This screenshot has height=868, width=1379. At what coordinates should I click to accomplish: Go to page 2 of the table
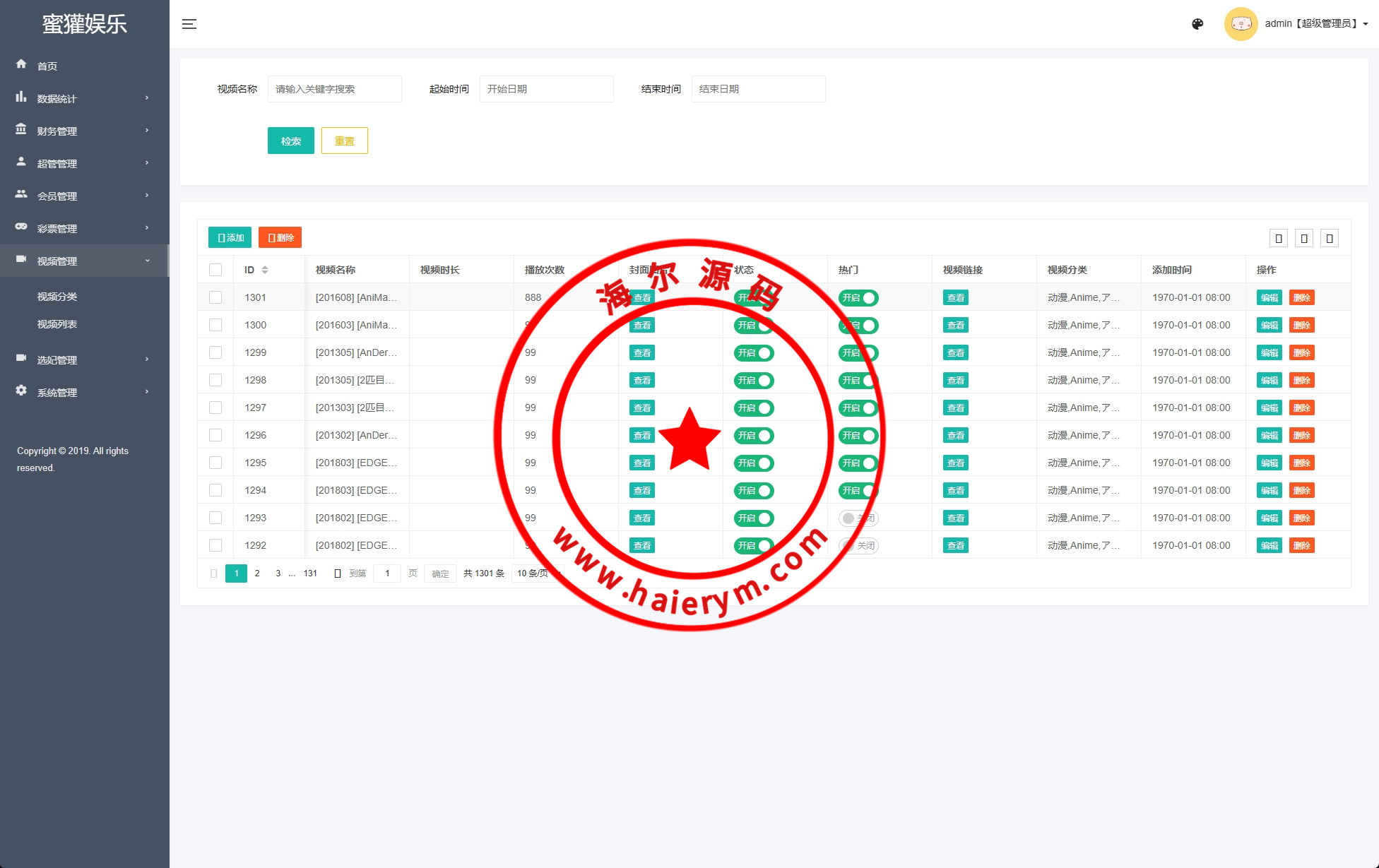pyautogui.click(x=257, y=573)
